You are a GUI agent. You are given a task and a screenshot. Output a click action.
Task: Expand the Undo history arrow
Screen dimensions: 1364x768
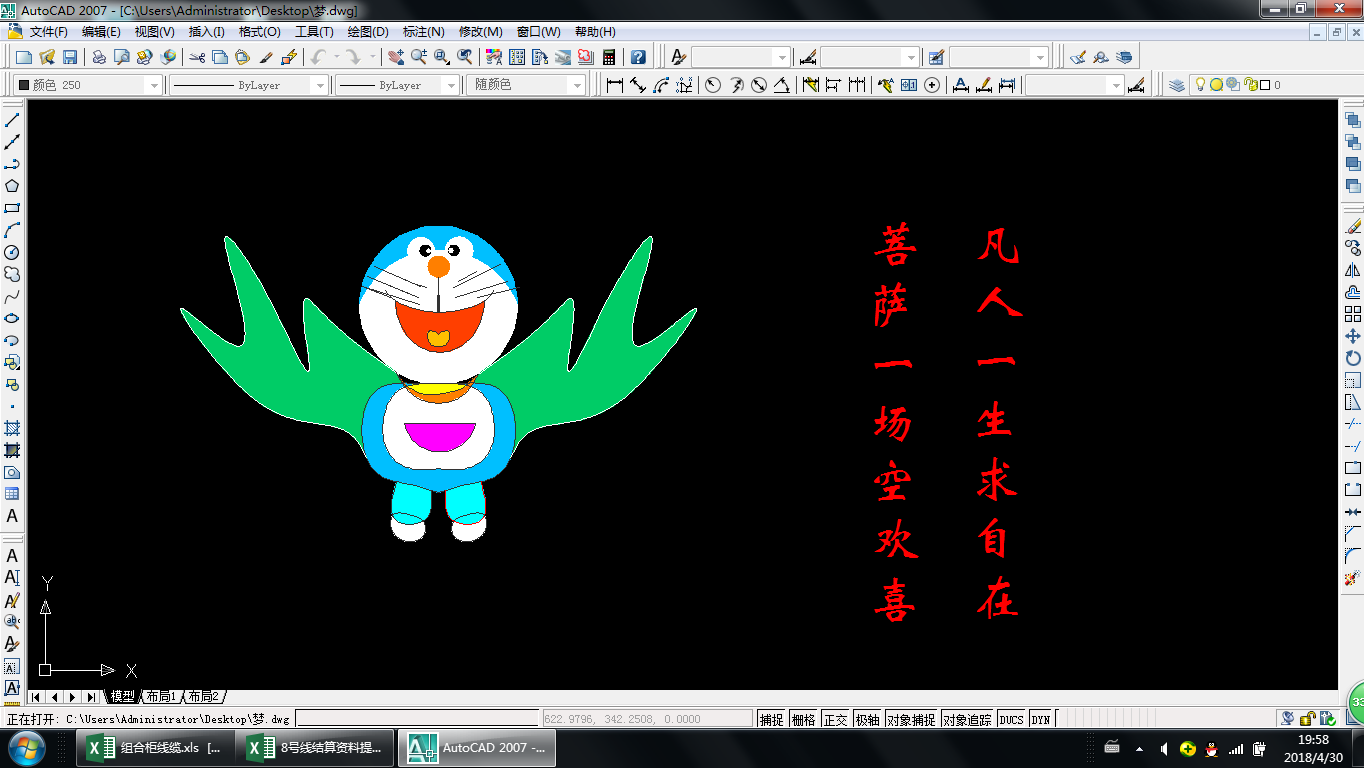coord(336,57)
